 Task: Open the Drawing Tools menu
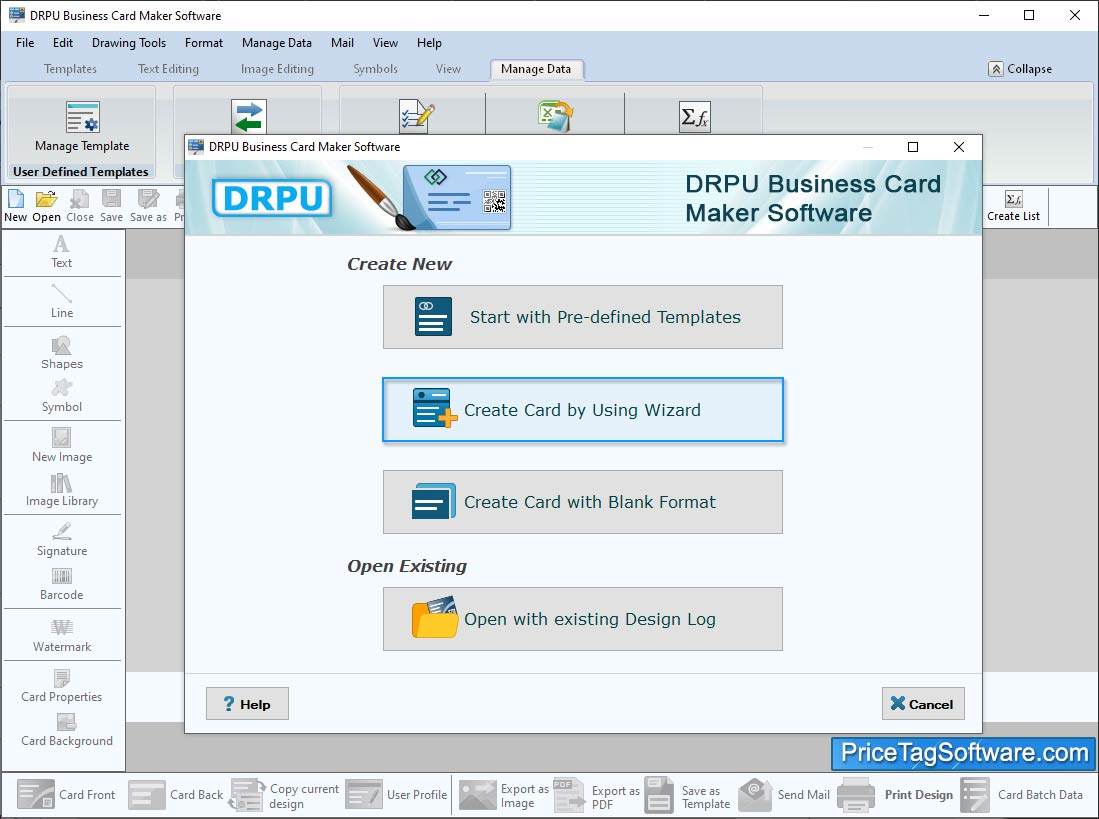pyautogui.click(x=129, y=43)
